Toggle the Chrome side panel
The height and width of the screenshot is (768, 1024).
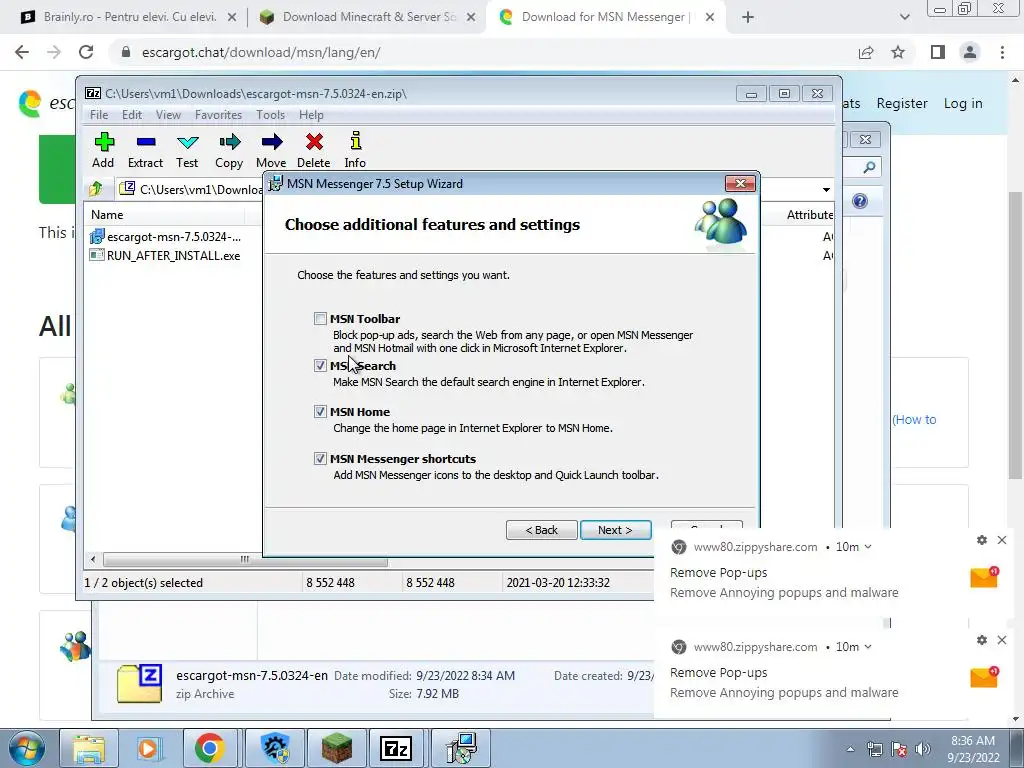tap(938, 52)
